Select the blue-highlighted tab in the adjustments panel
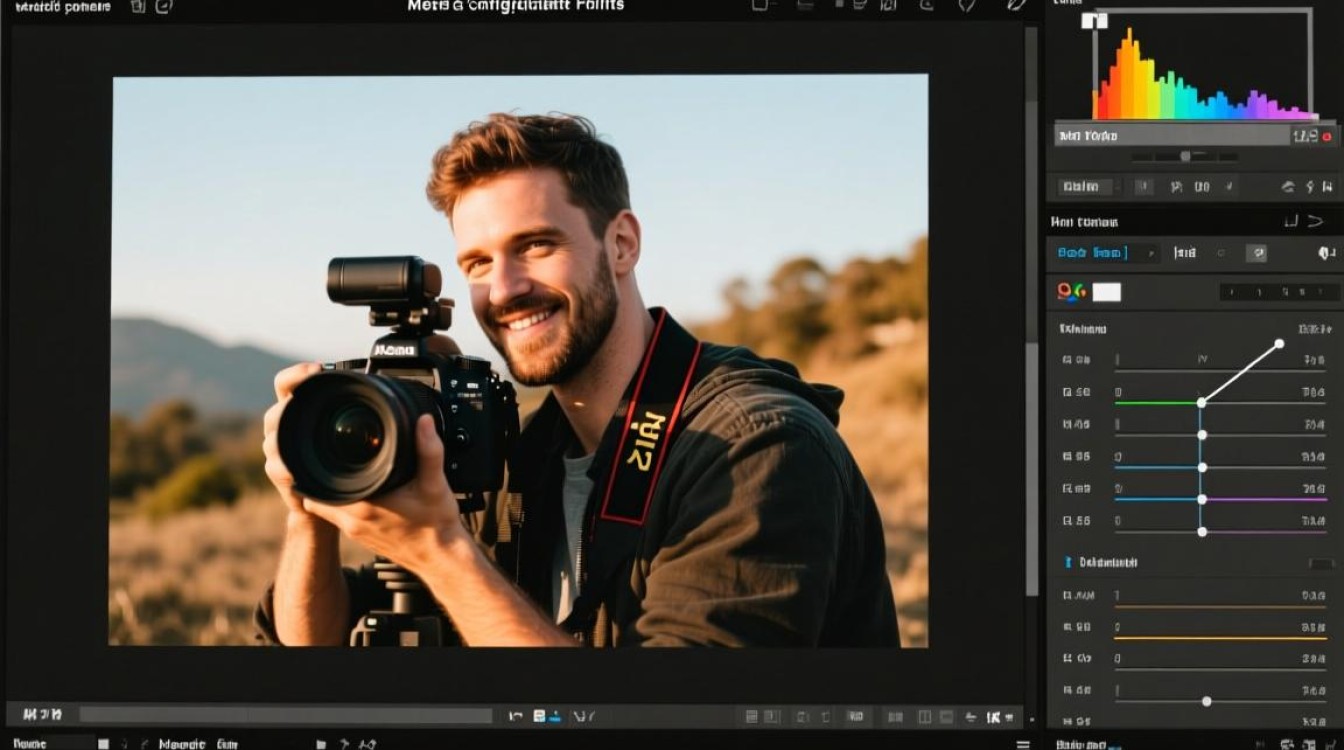The width and height of the screenshot is (1344, 750). (1092, 254)
